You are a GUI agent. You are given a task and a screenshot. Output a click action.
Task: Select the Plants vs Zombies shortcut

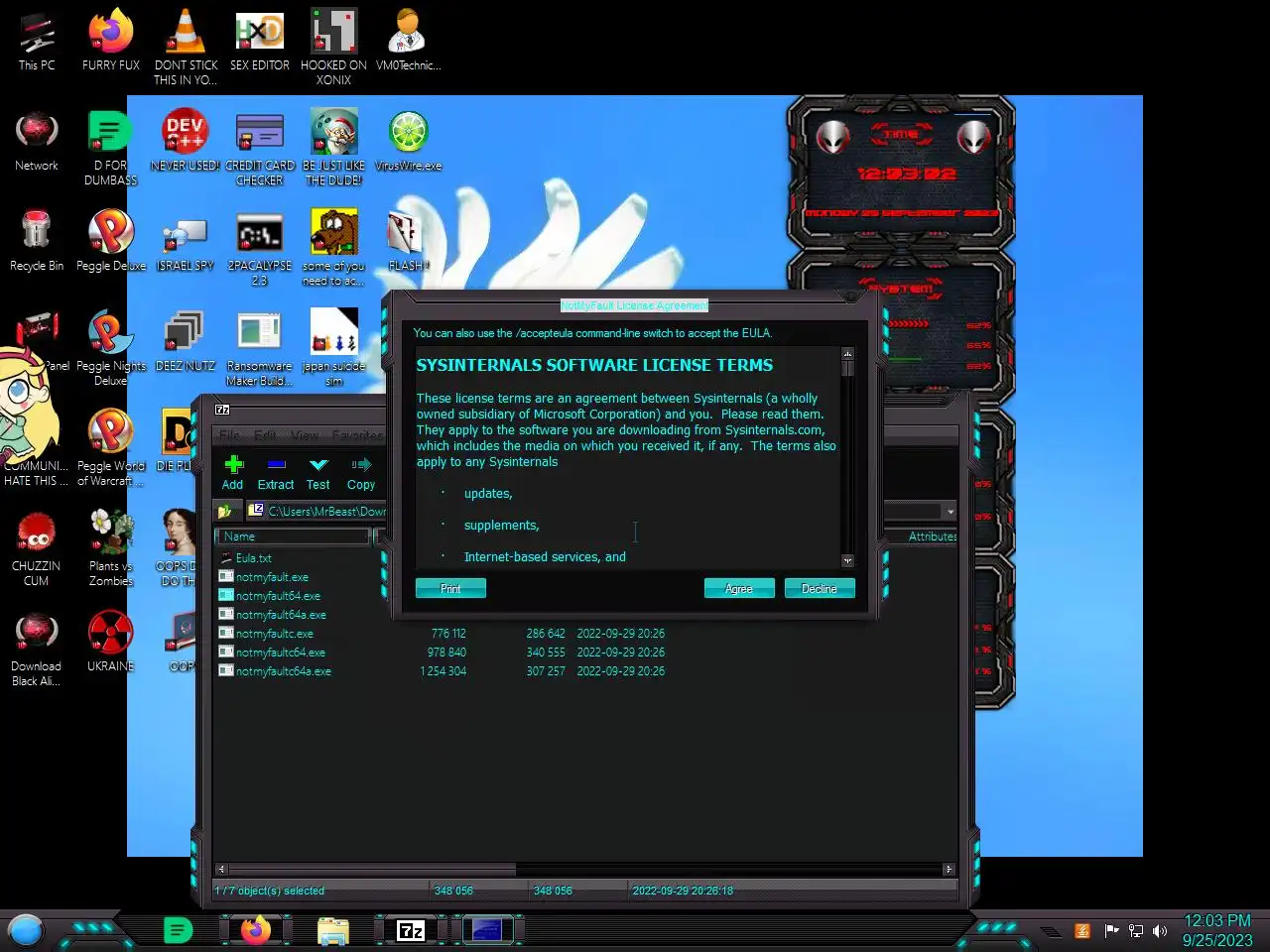click(x=111, y=547)
